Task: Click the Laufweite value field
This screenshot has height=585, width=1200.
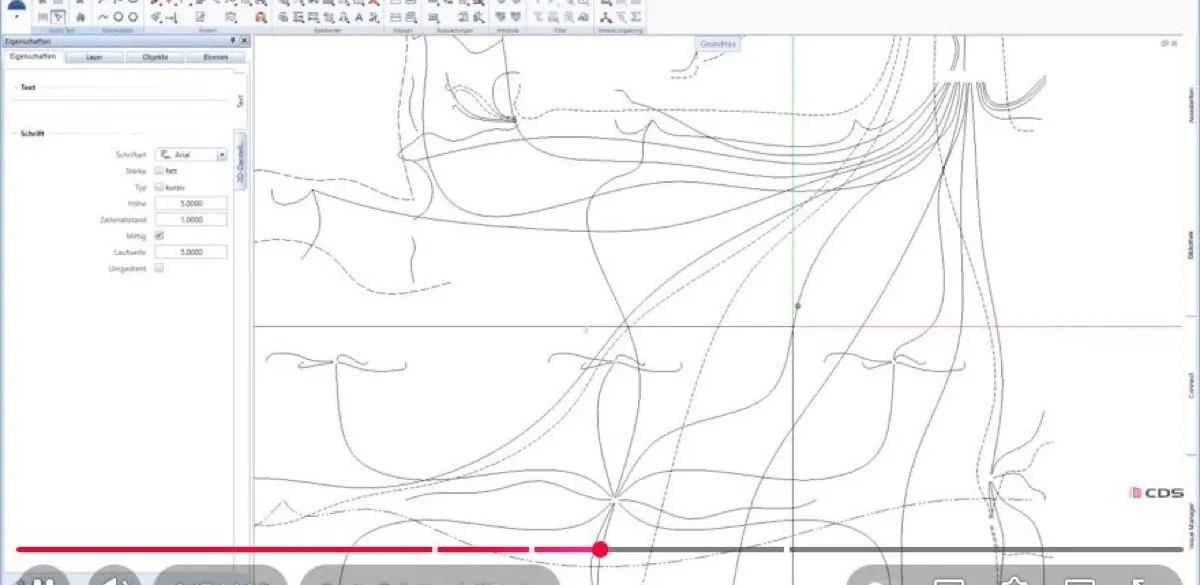Action: pos(191,252)
